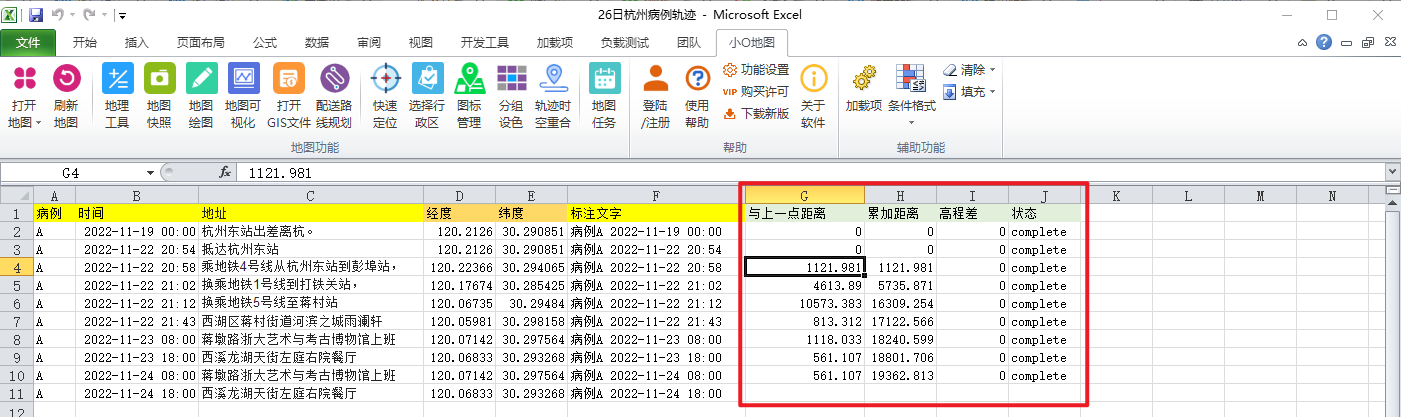This screenshot has height=417, width=1401.
Task: Open 功能设置 function settings
Action: click(756, 70)
